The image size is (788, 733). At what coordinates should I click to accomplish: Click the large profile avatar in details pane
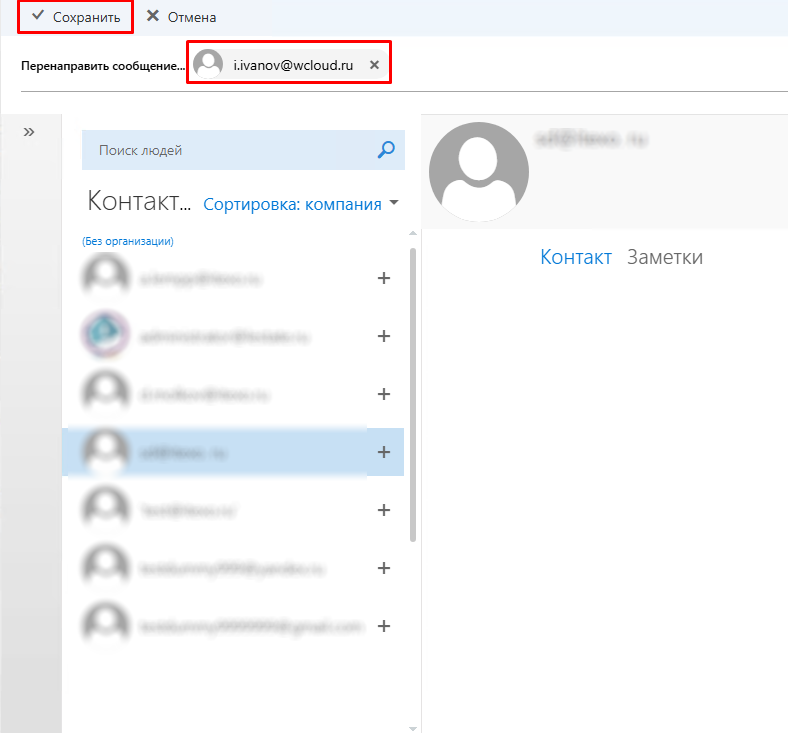point(478,171)
